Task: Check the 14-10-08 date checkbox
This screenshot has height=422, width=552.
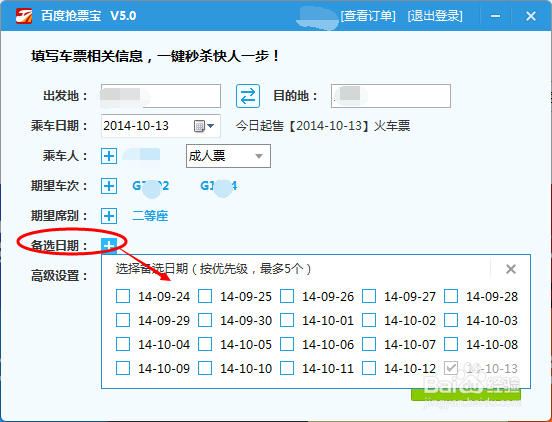Action: [x=451, y=344]
